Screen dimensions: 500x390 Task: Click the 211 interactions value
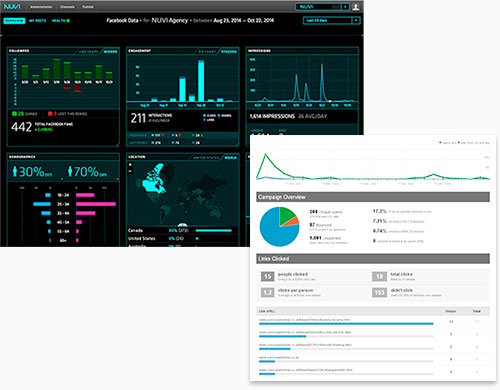(x=138, y=118)
